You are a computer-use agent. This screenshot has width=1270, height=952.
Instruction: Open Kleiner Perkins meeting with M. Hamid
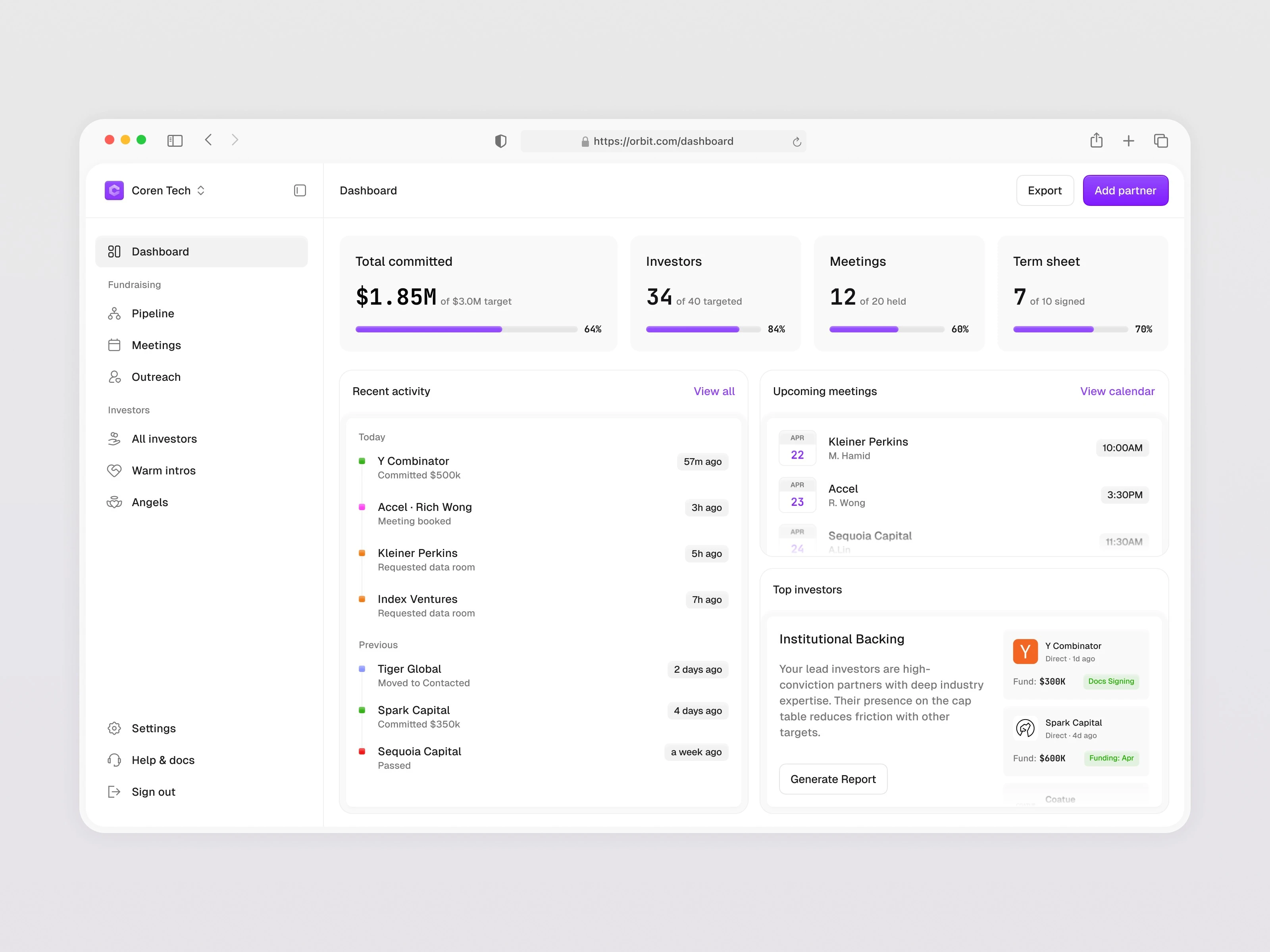[963, 448]
